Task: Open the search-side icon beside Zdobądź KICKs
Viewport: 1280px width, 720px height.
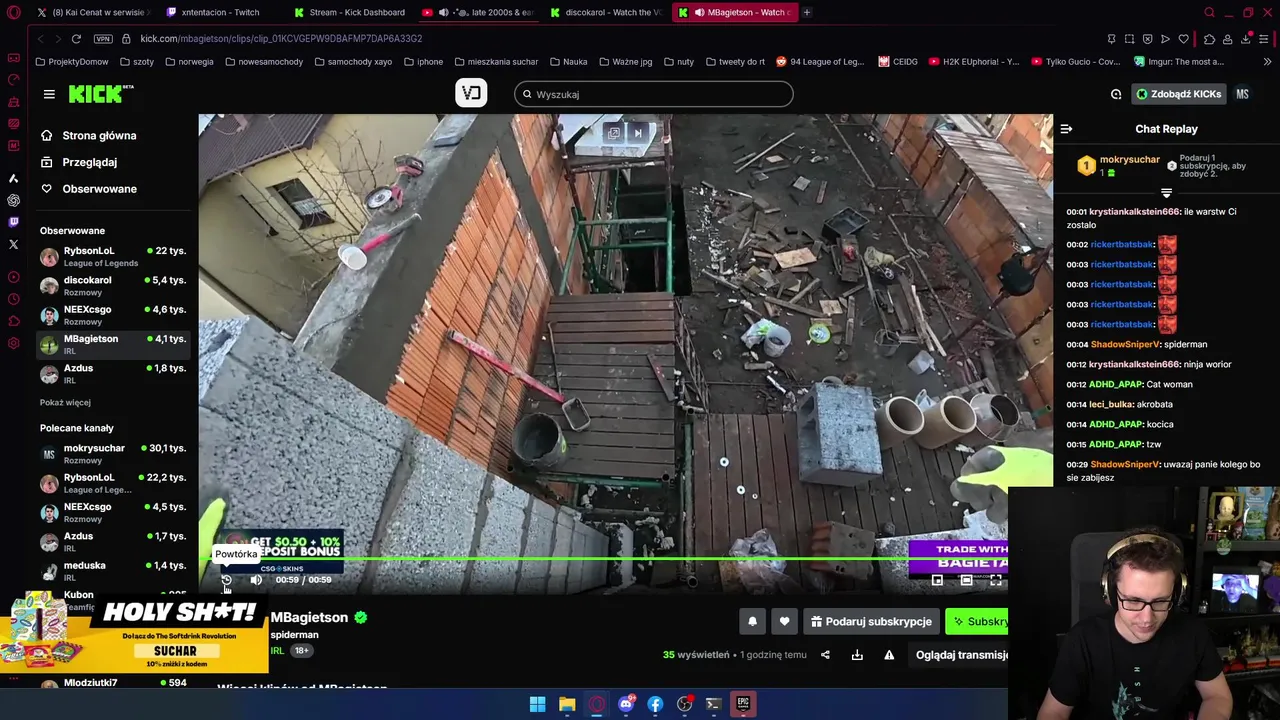Action: pos(1116,94)
